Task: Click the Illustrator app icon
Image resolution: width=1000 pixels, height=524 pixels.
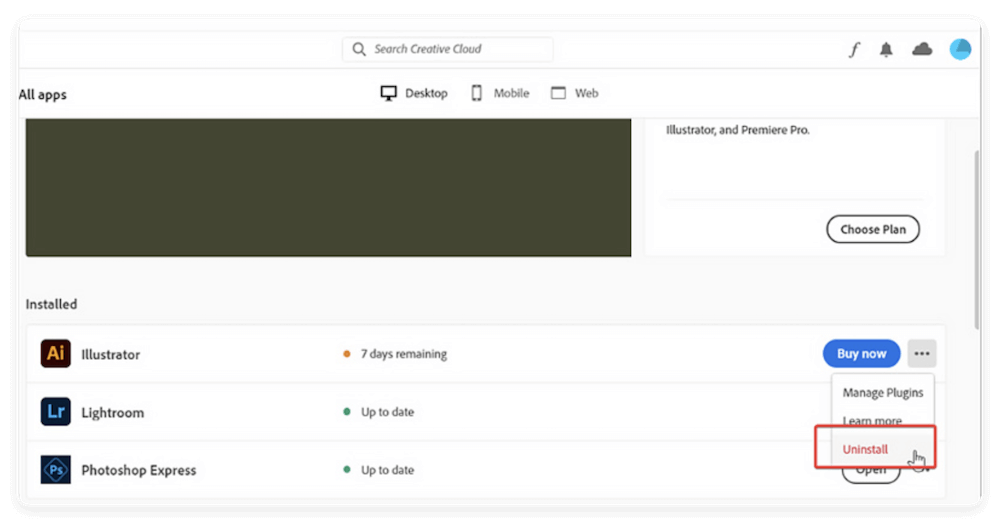Action: tap(56, 354)
